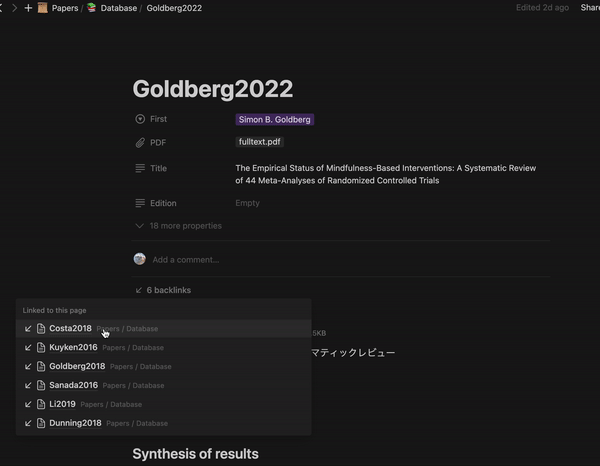Screen dimensions: 600x466
Task: Click the Title property text icon
Action: pyautogui.click(x=140, y=169)
